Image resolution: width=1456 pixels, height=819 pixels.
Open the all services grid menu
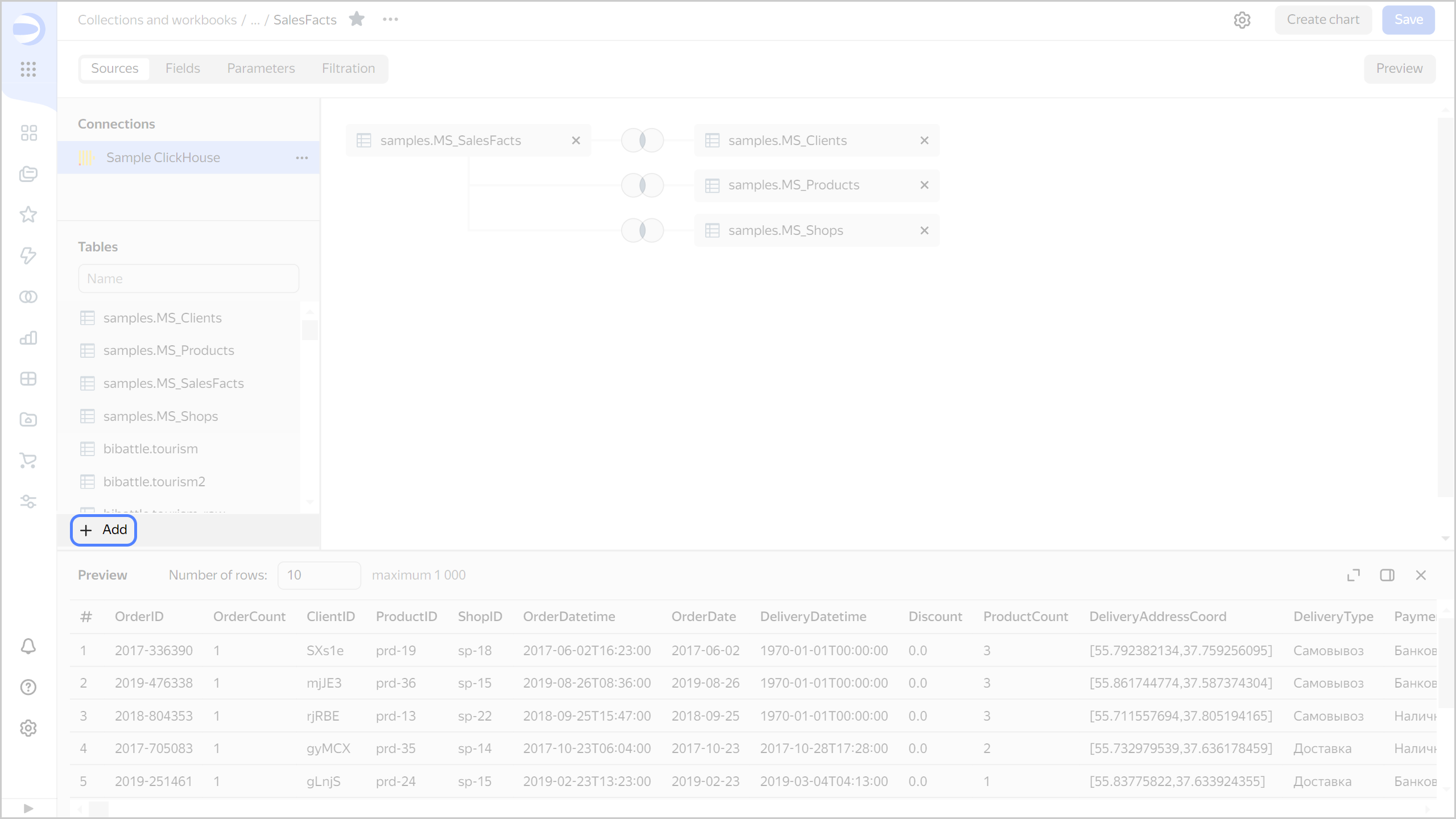pos(28,69)
